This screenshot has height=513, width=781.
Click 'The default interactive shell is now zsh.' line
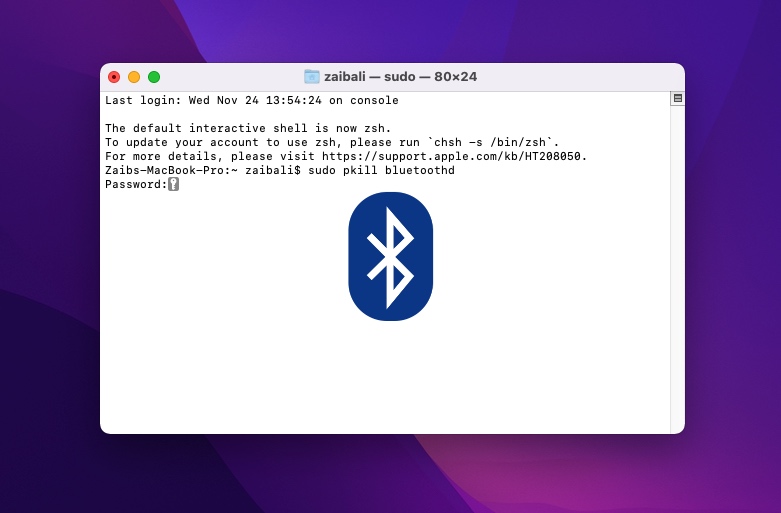248,128
